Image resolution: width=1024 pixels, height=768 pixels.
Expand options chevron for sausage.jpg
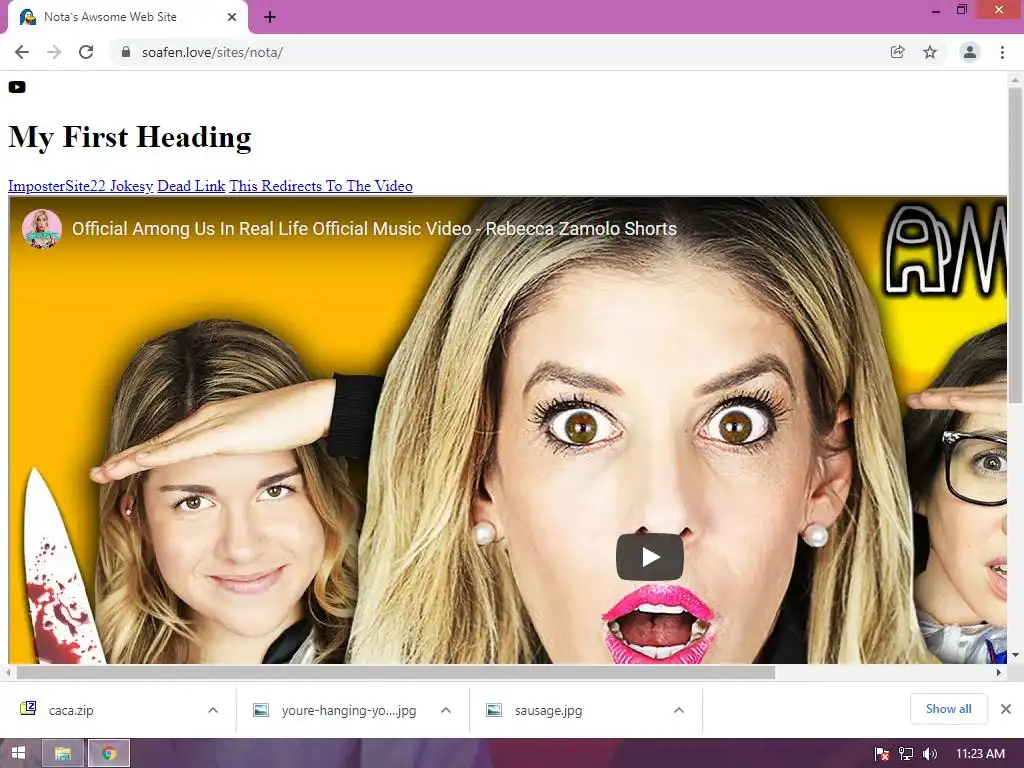pyautogui.click(x=679, y=710)
